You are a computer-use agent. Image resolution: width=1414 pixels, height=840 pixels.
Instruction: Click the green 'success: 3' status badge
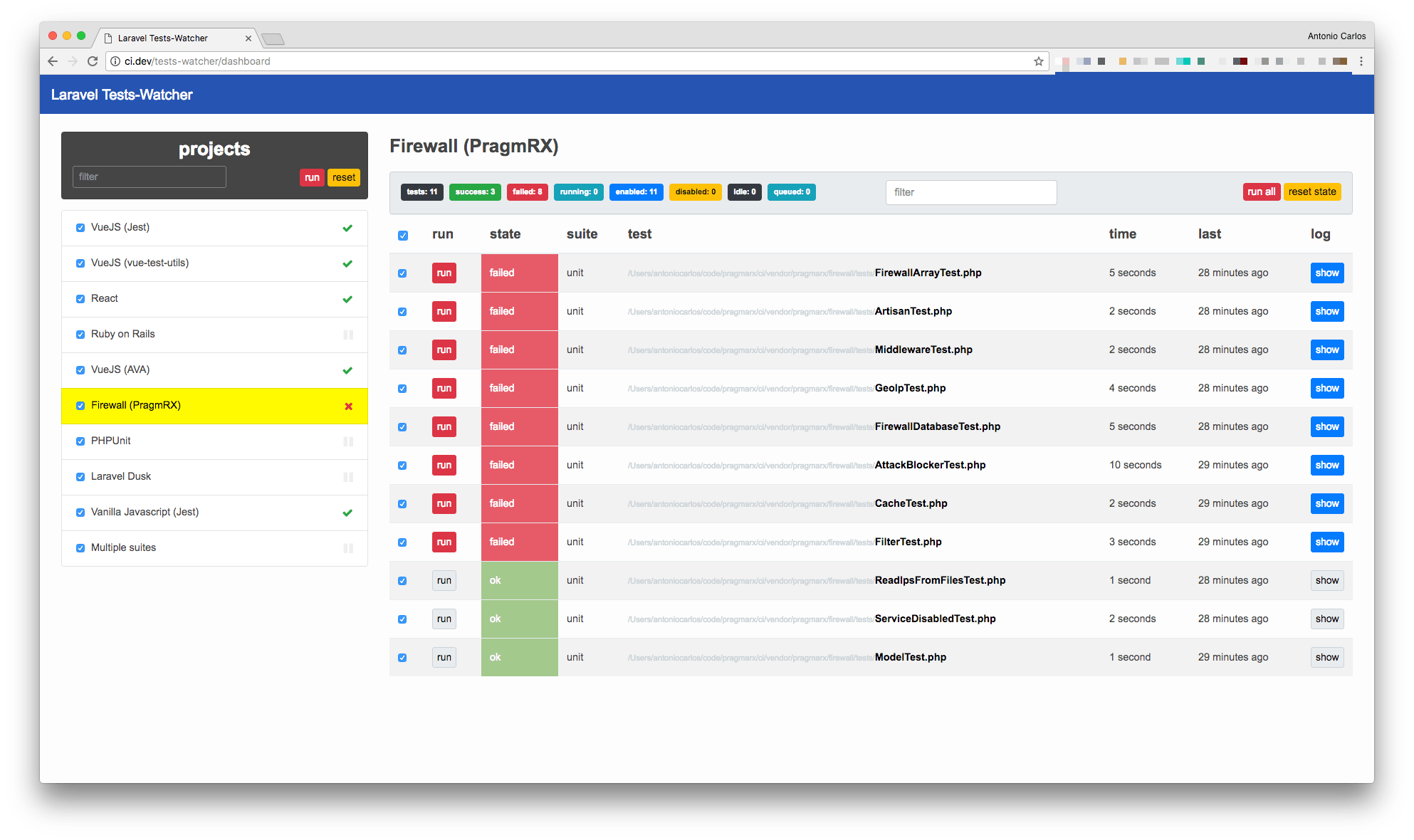pyautogui.click(x=475, y=191)
